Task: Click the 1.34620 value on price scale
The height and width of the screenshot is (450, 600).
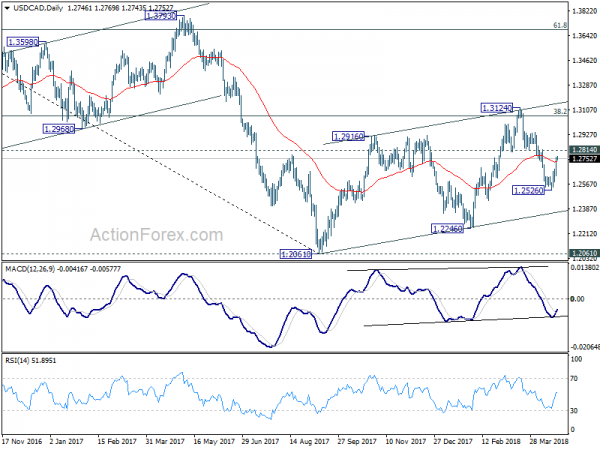Action: pos(584,60)
